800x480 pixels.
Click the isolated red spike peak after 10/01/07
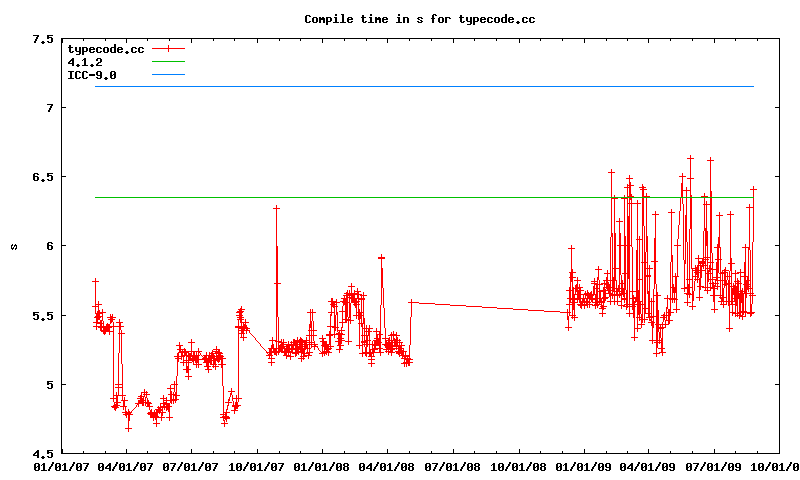coord(276,208)
